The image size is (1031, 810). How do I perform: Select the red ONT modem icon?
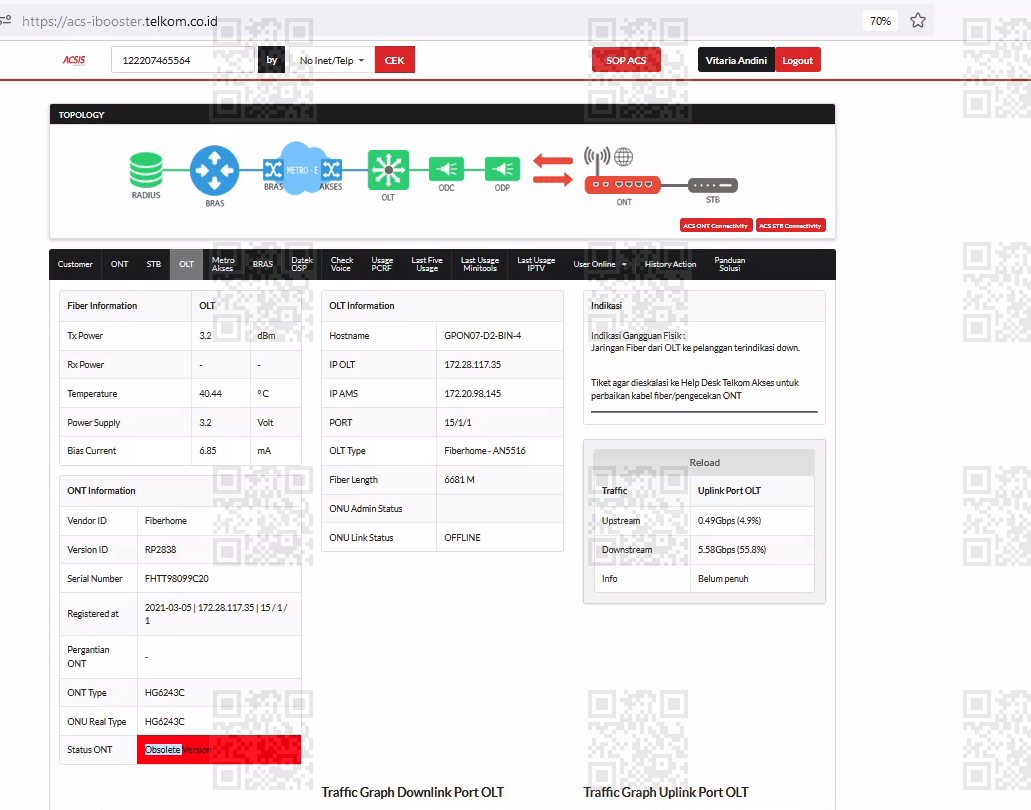click(x=623, y=185)
